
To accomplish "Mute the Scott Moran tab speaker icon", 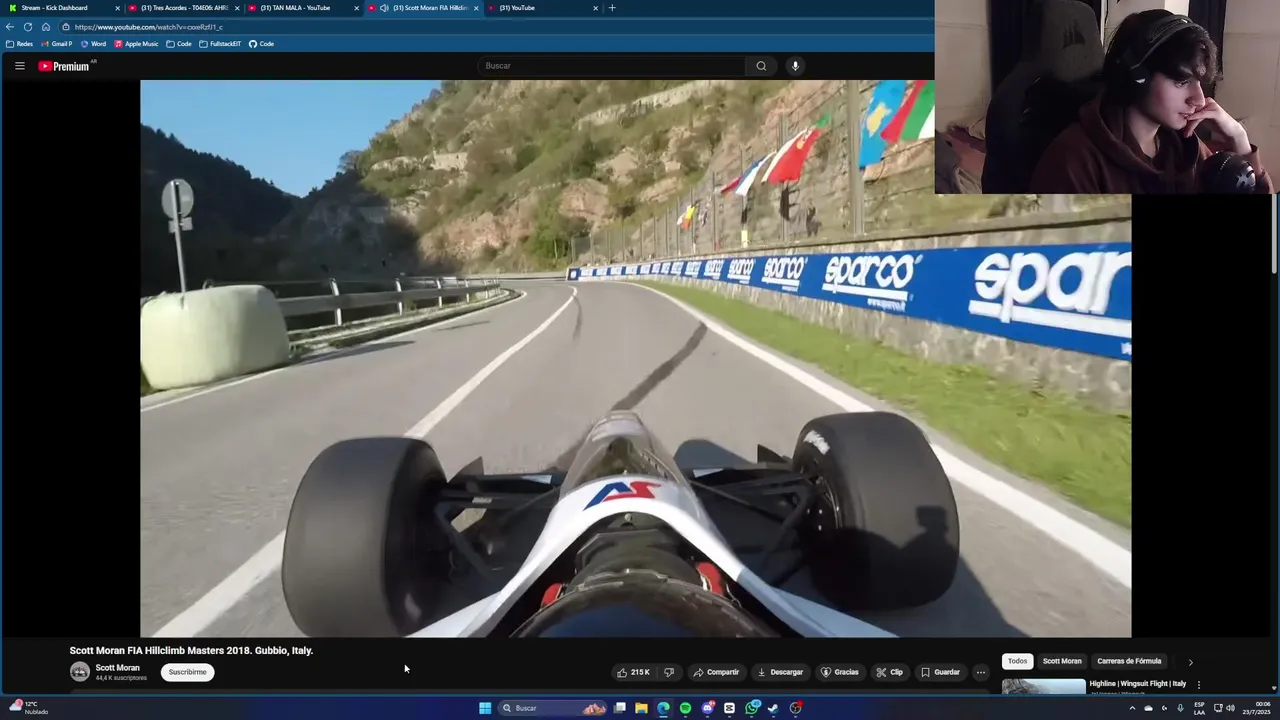I will coord(384,8).
